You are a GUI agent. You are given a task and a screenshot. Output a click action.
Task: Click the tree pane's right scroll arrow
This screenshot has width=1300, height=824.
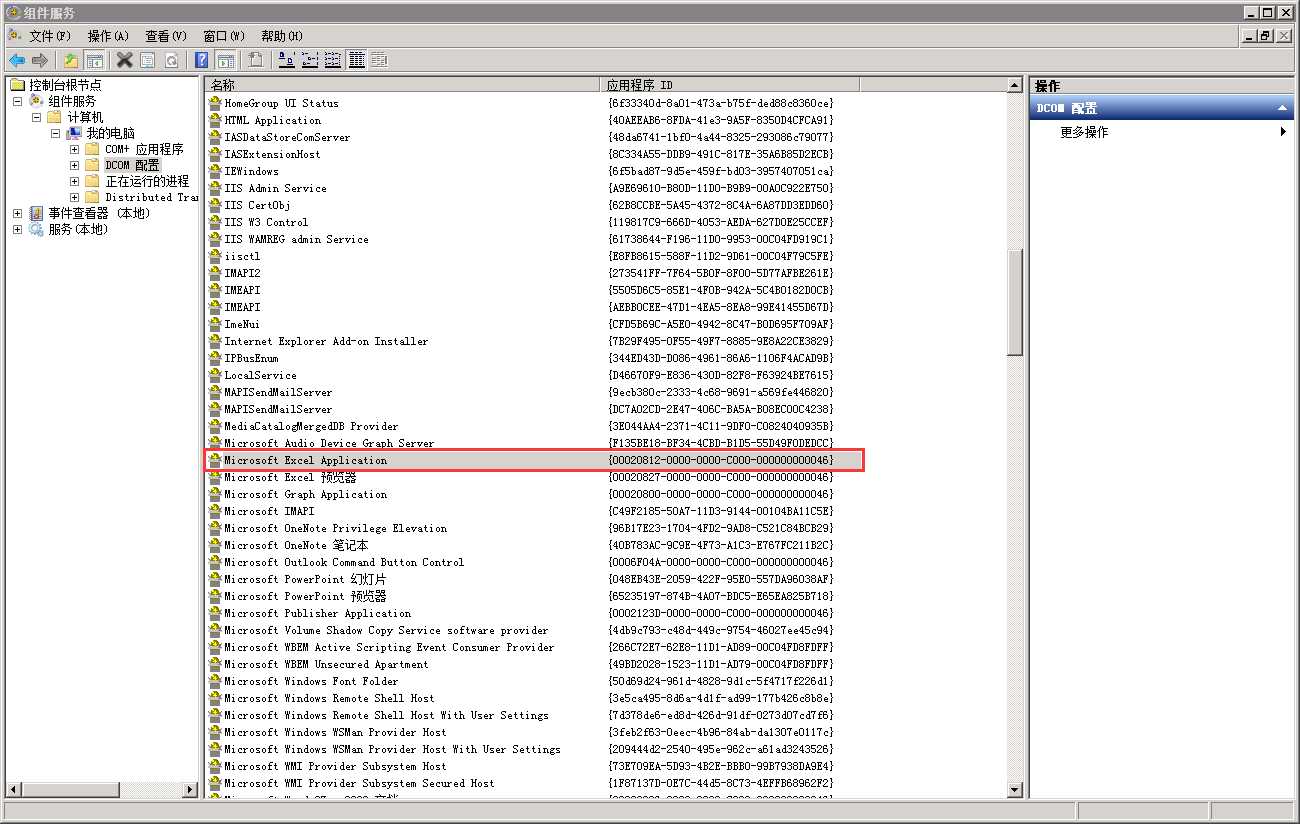(190, 790)
